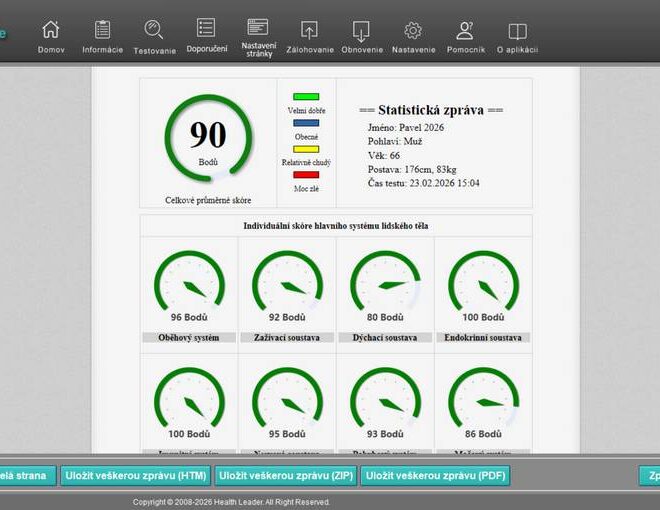Open the Doporučení list icon
The width and height of the screenshot is (660, 510).
coord(206,28)
